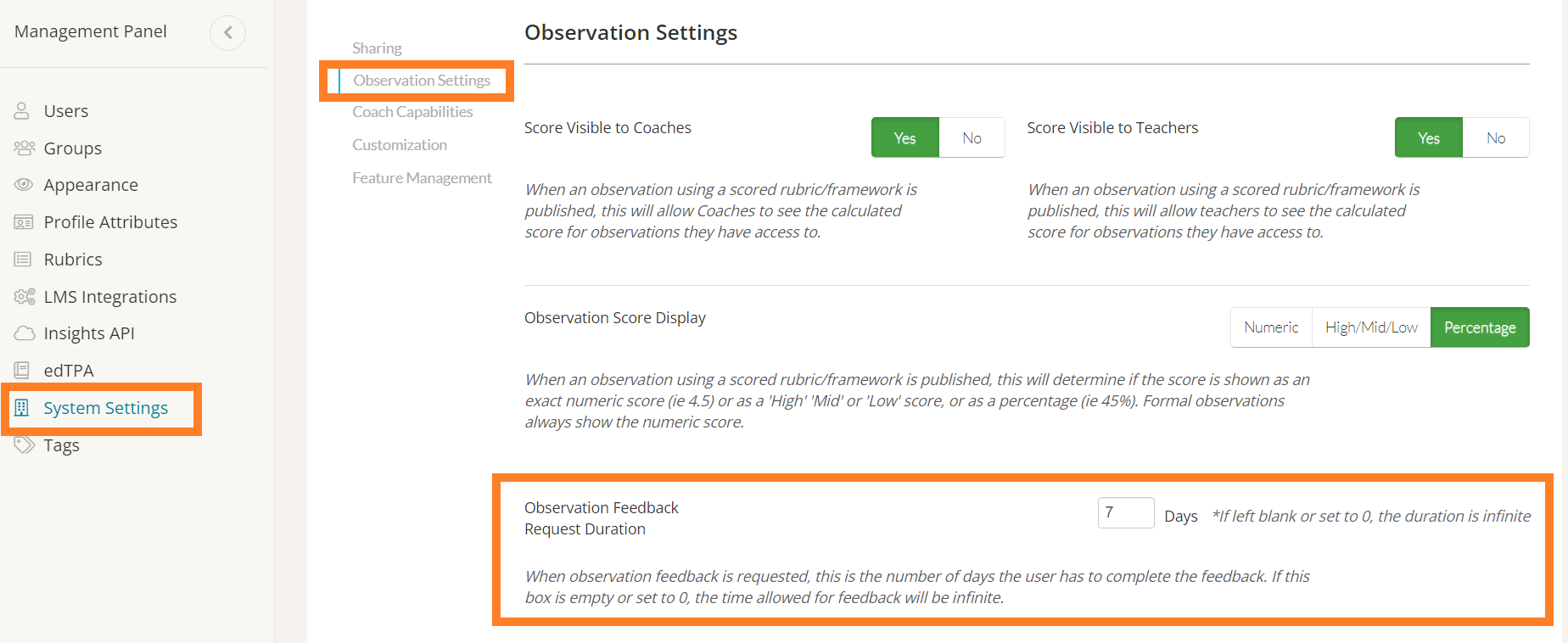Set Score Visible to Teachers to No

(1495, 137)
